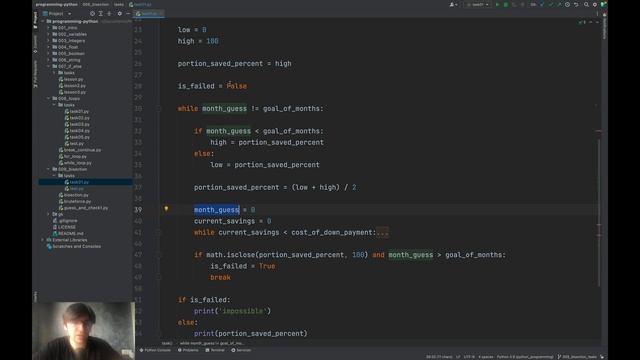Image resolution: width=640 pixels, height=360 pixels.
Task: Toggle the Pull Requests tool window stripe
Action: (36, 73)
